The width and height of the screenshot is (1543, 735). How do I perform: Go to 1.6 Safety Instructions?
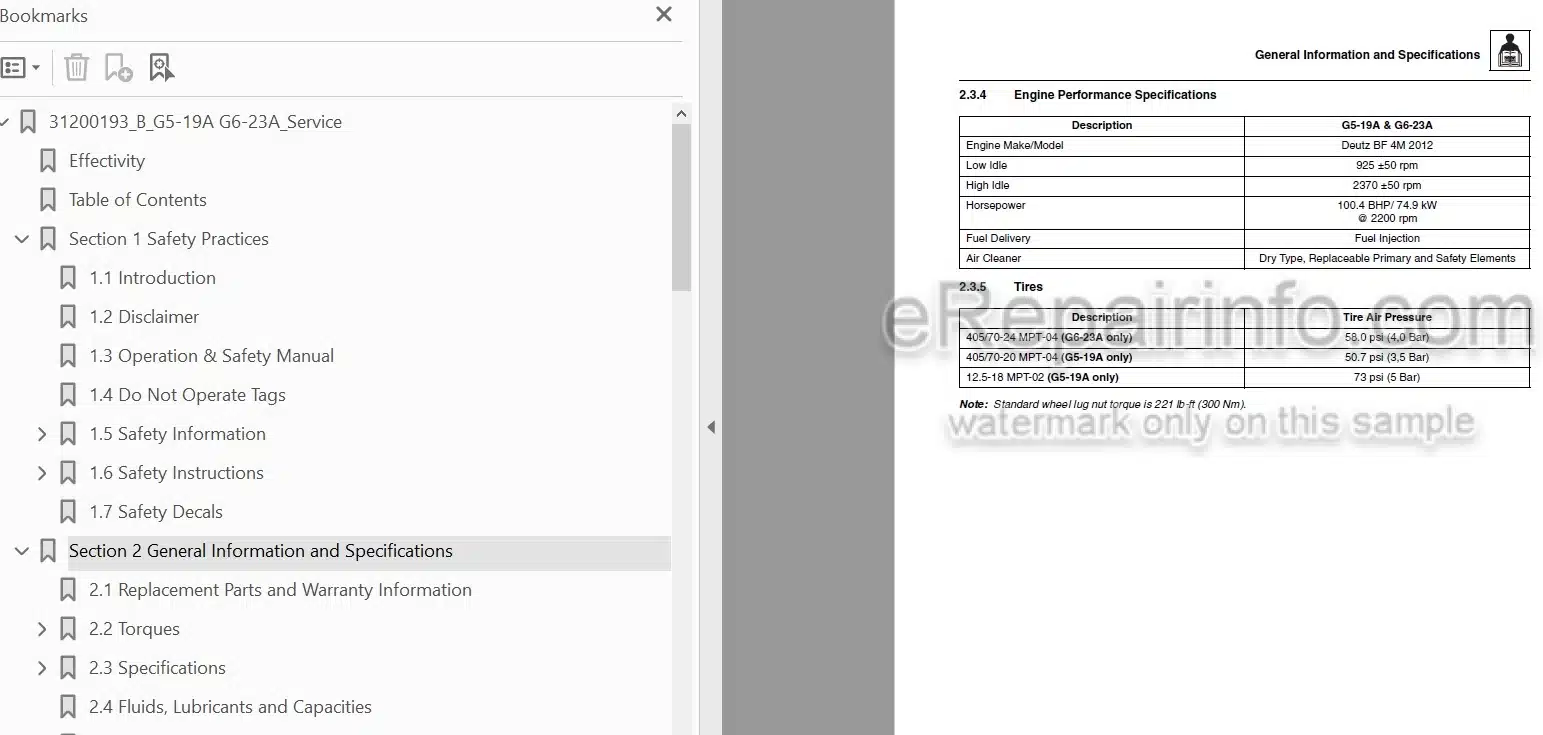click(x=176, y=473)
